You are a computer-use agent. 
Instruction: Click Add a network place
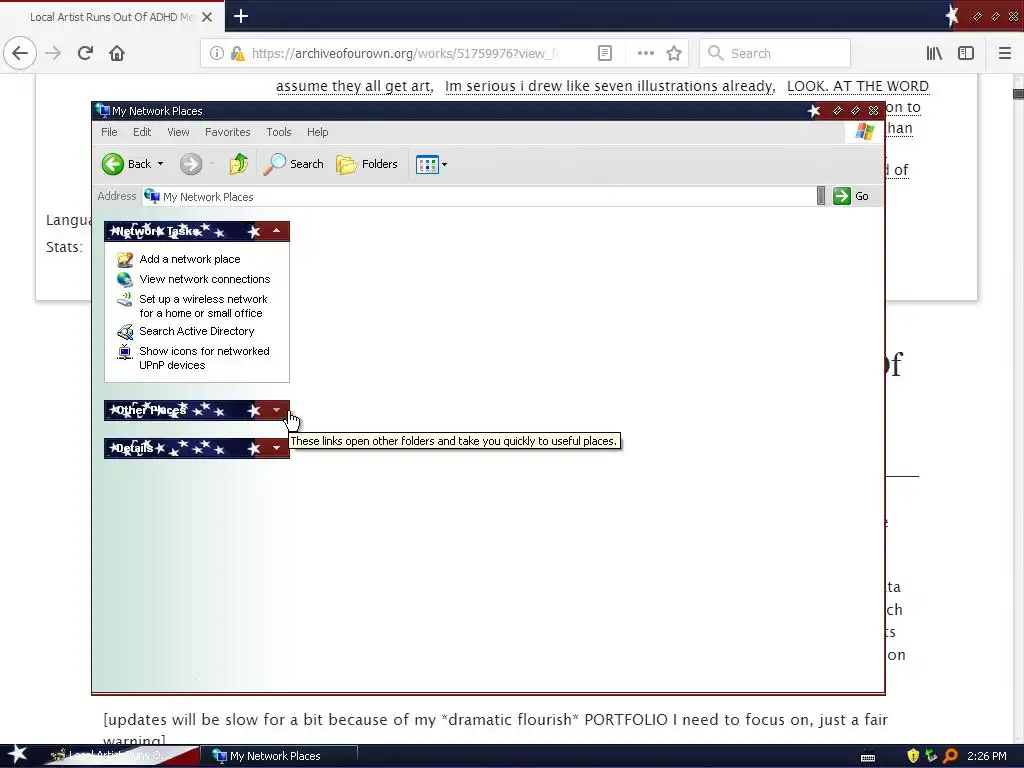tap(190, 259)
